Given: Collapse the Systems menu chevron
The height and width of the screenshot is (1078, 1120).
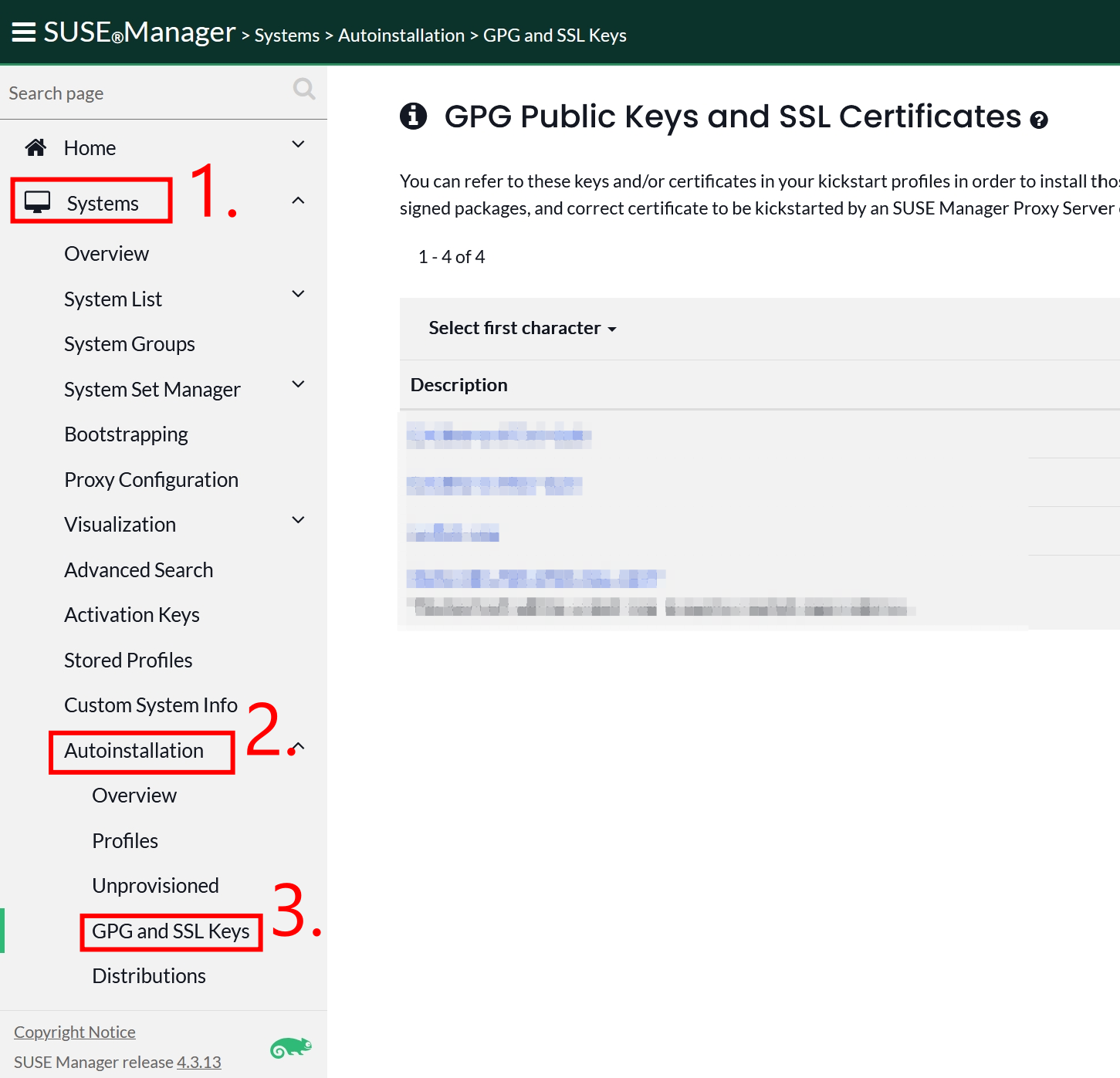Looking at the screenshot, I should click(x=298, y=201).
